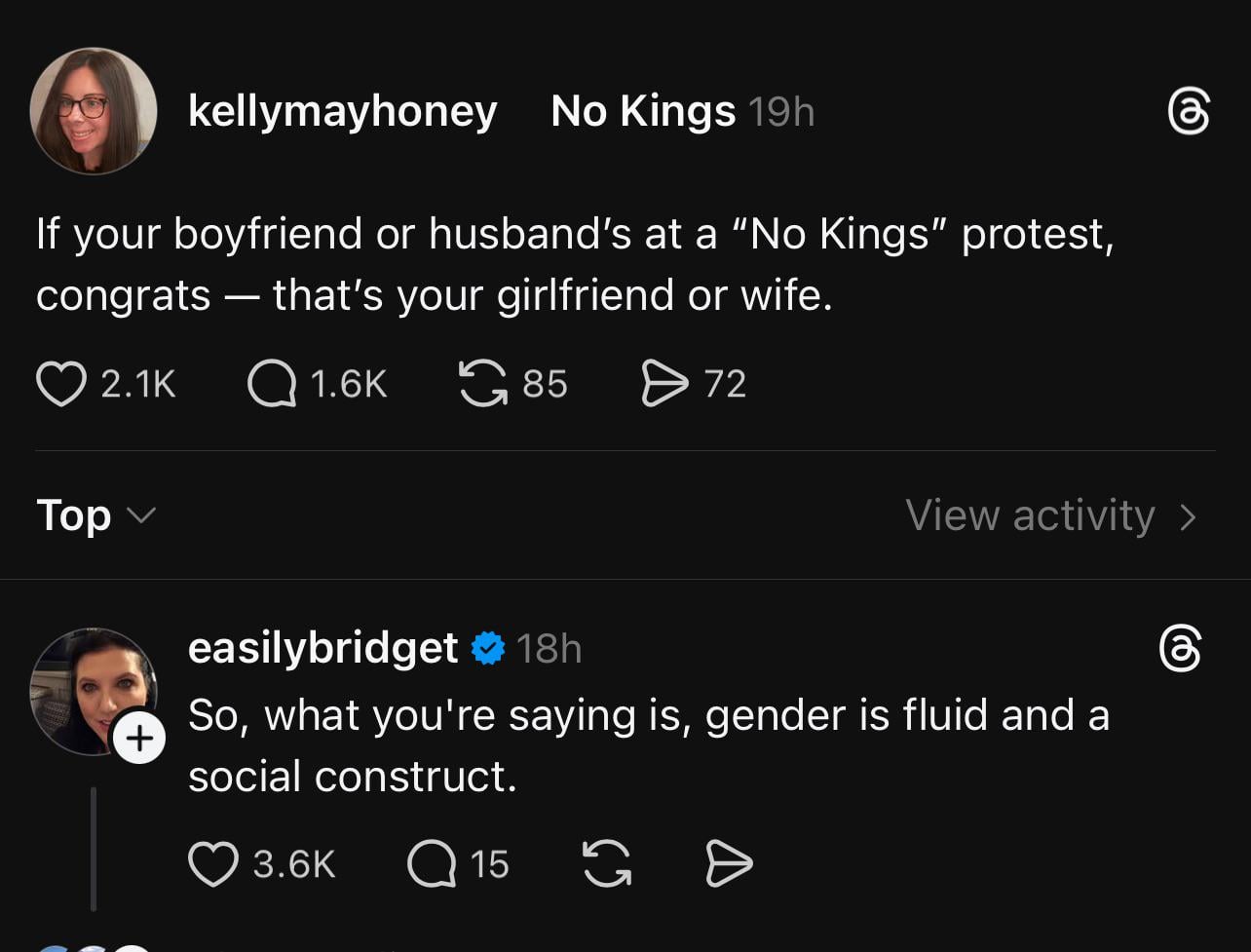Open the No Kings topic tag
Image resolution: width=1251 pixels, height=952 pixels.
(x=643, y=112)
